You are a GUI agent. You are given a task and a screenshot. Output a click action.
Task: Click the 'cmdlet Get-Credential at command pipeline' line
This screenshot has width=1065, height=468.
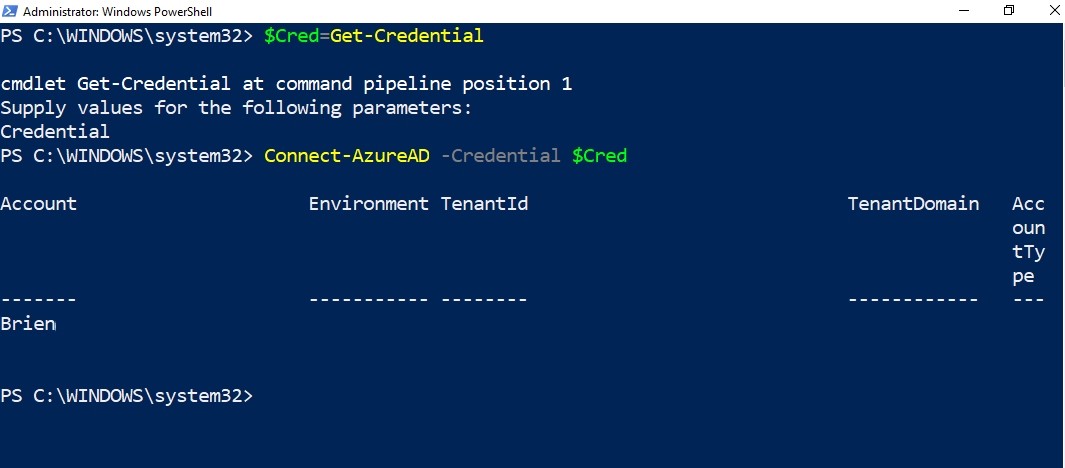click(286, 84)
